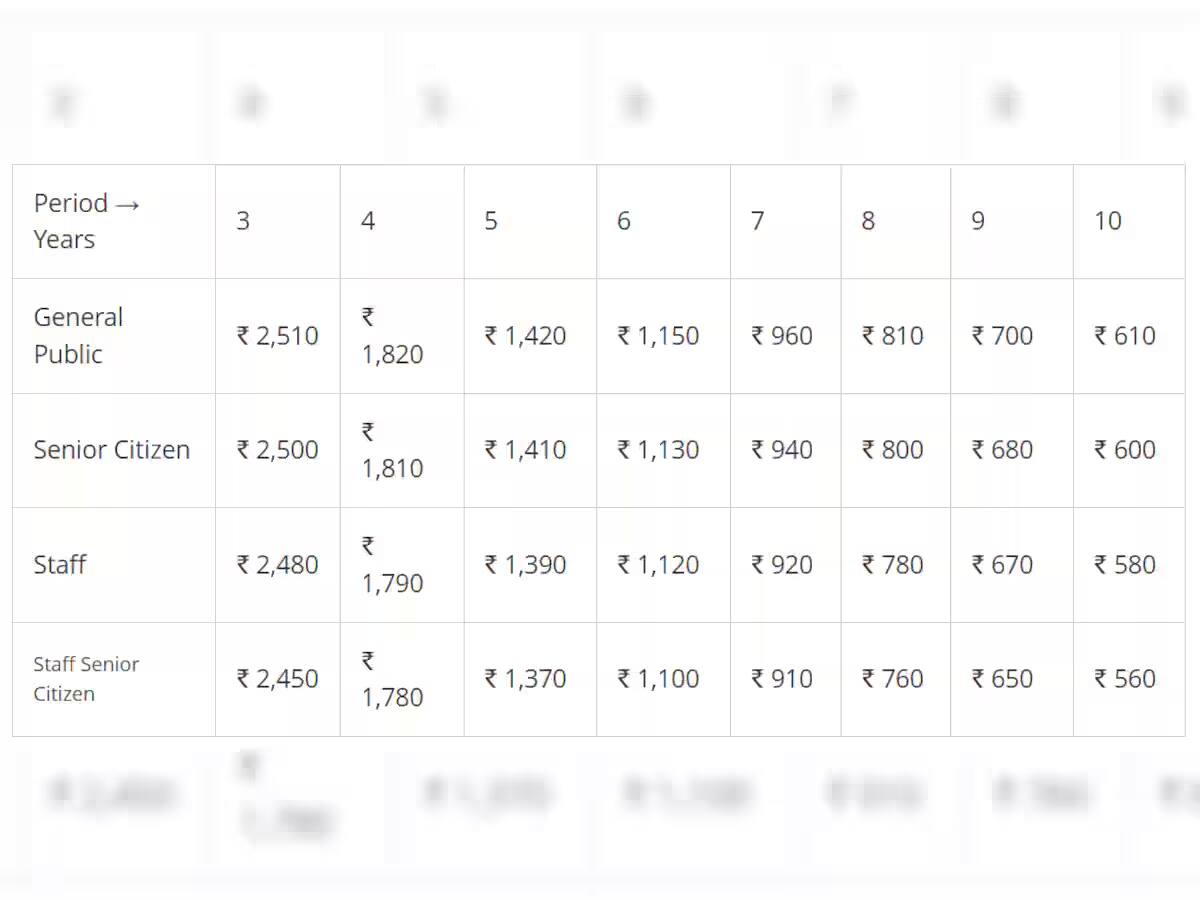Select the ₹ 680 Senior Citizen cell

(x=1003, y=450)
